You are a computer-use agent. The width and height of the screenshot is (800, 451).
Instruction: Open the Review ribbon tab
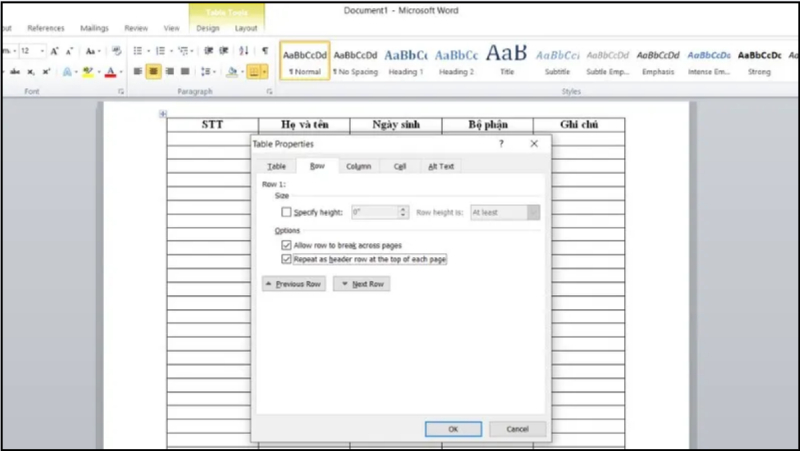tap(136, 28)
